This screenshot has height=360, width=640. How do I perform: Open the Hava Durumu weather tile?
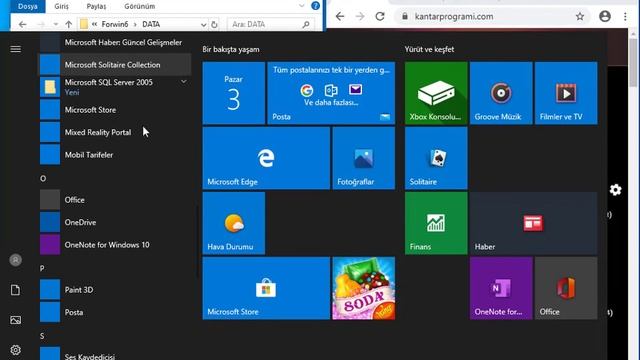pyautogui.click(x=233, y=223)
